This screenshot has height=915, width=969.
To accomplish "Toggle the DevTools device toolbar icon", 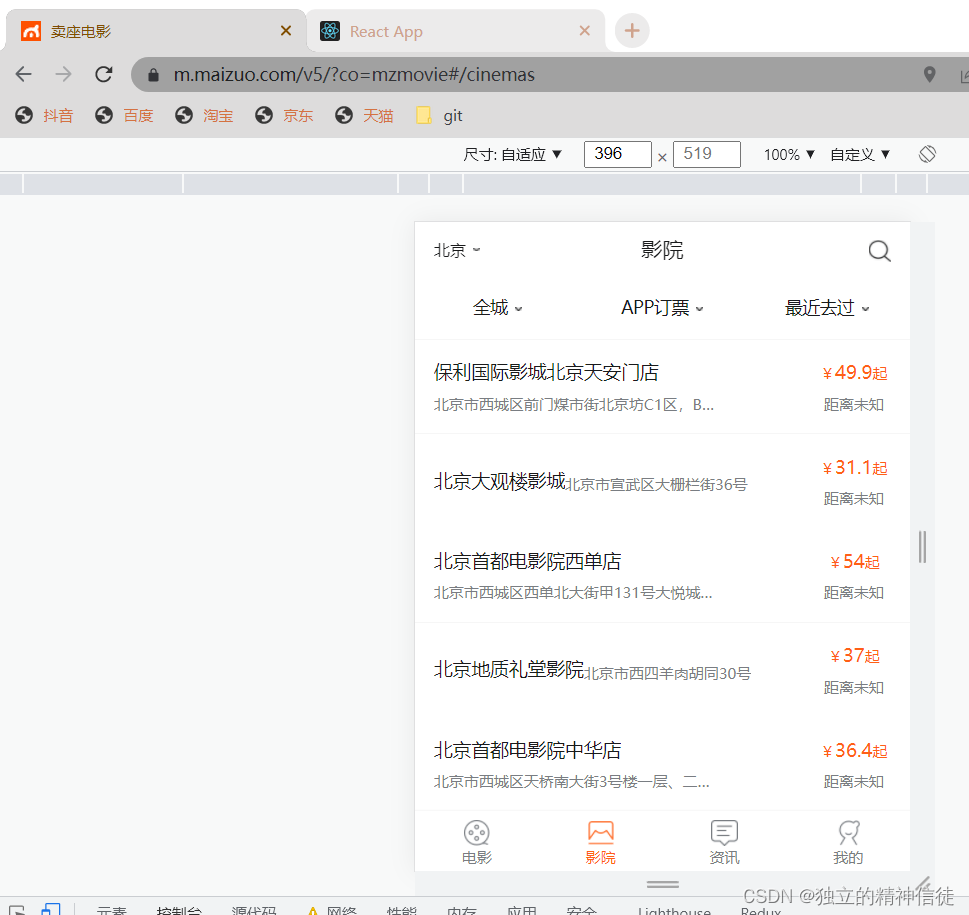I will 51,909.
